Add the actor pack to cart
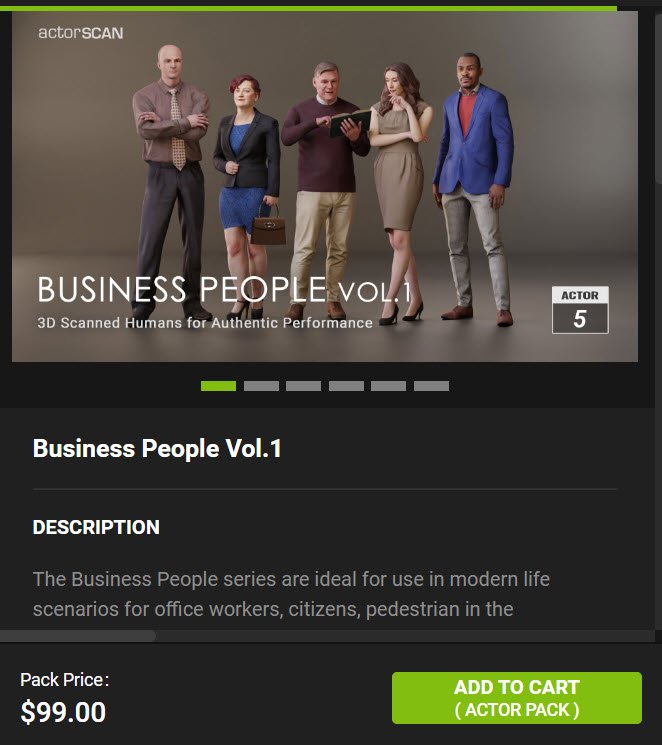 click(517, 698)
